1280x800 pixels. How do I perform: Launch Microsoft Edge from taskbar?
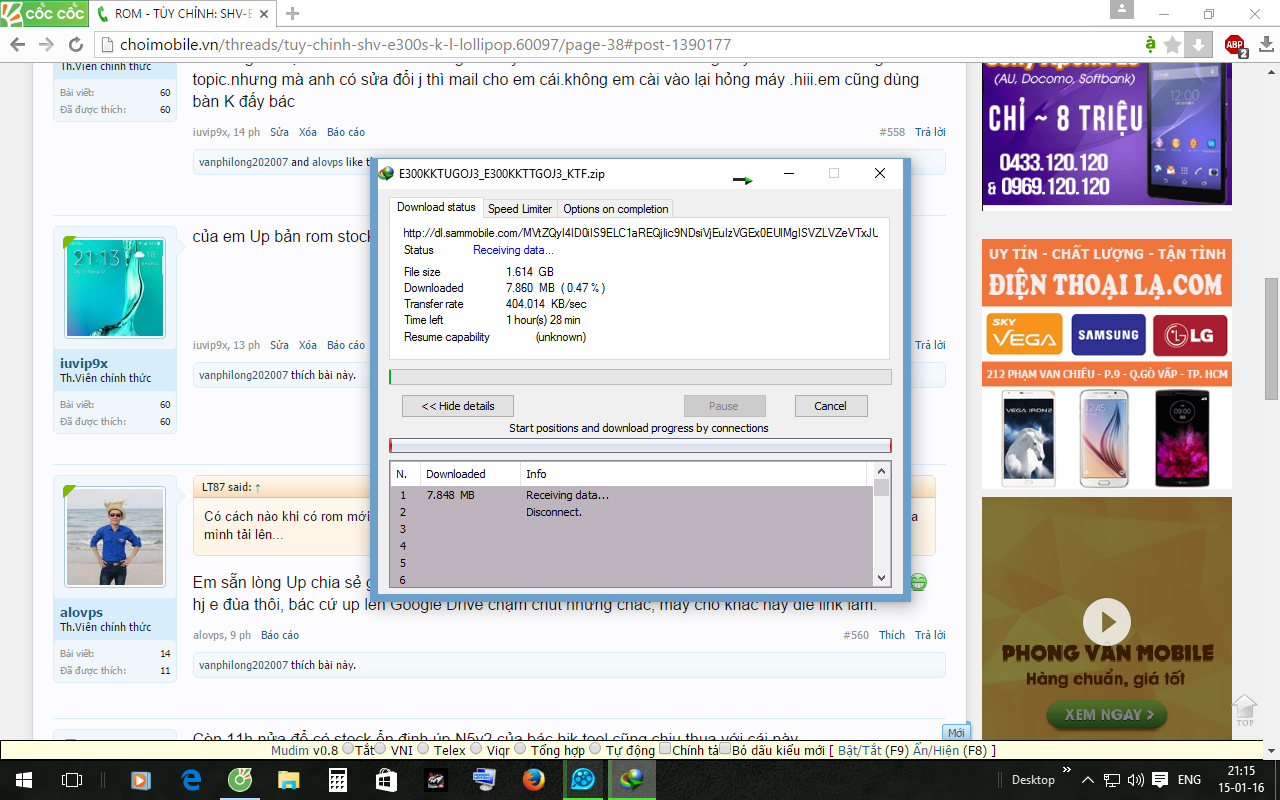191,780
